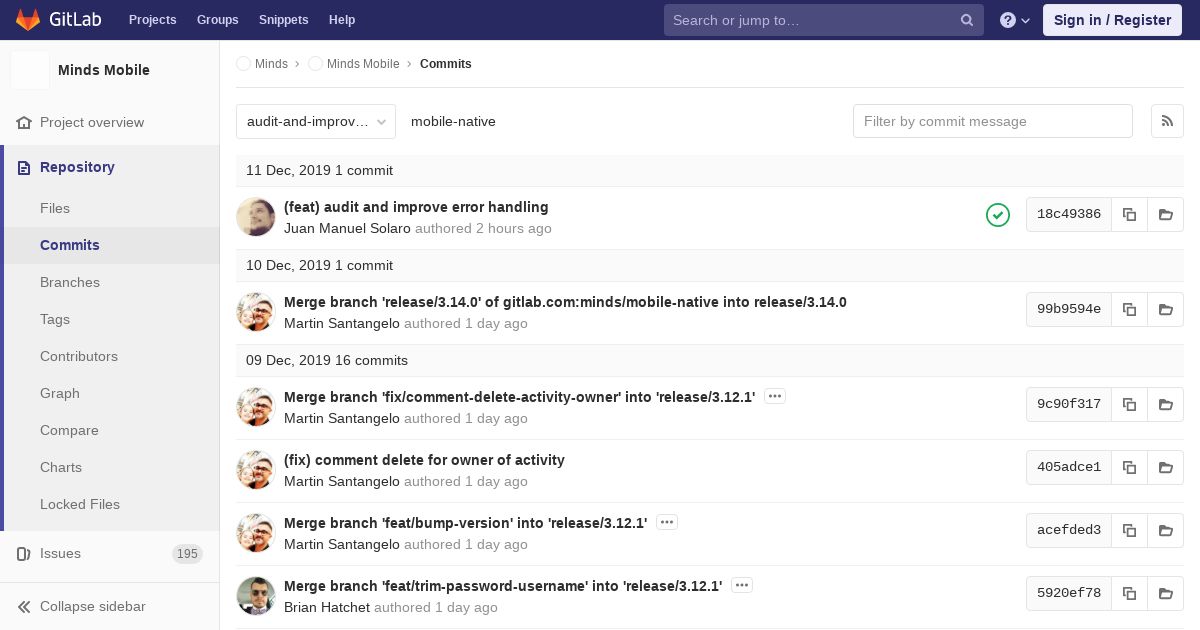Open the Projects menu

pos(153,20)
